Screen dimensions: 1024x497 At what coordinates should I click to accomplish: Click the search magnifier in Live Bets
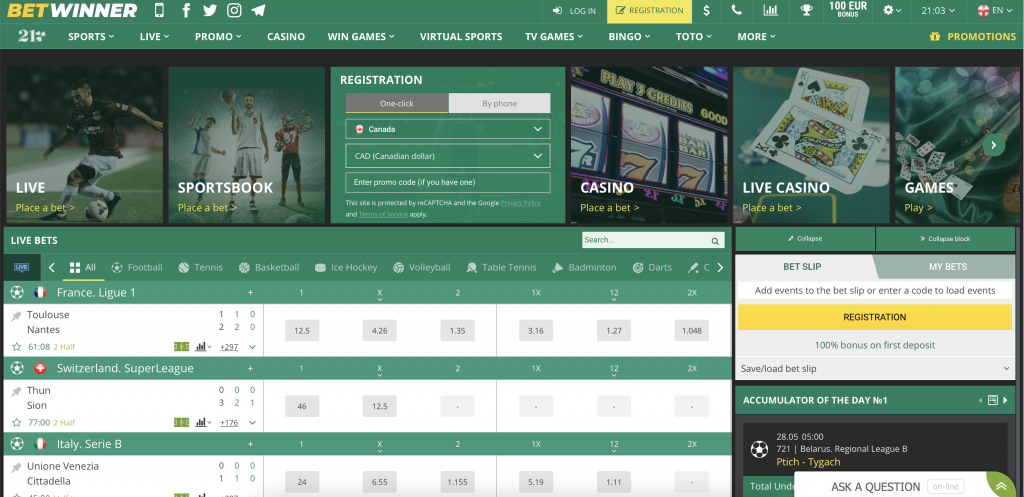pos(716,241)
